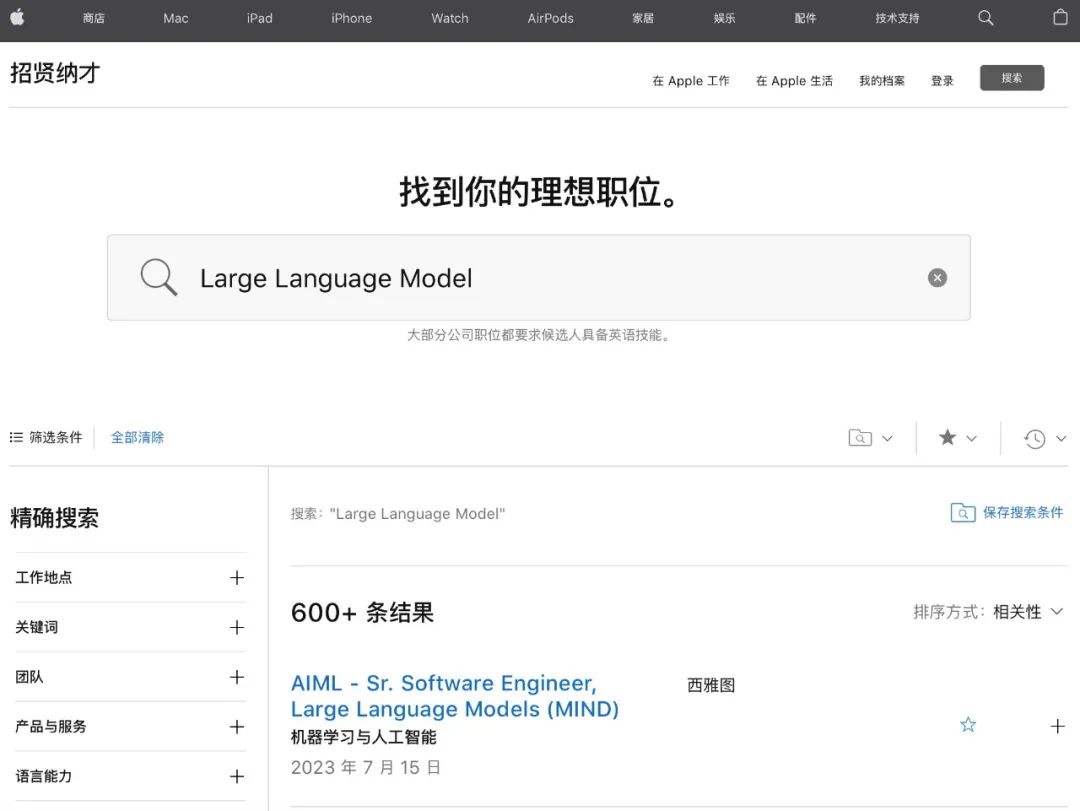Click the Apple logo in navigation bar
Image resolution: width=1080 pixels, height=811 pixels.
click(x=17, y=18)
